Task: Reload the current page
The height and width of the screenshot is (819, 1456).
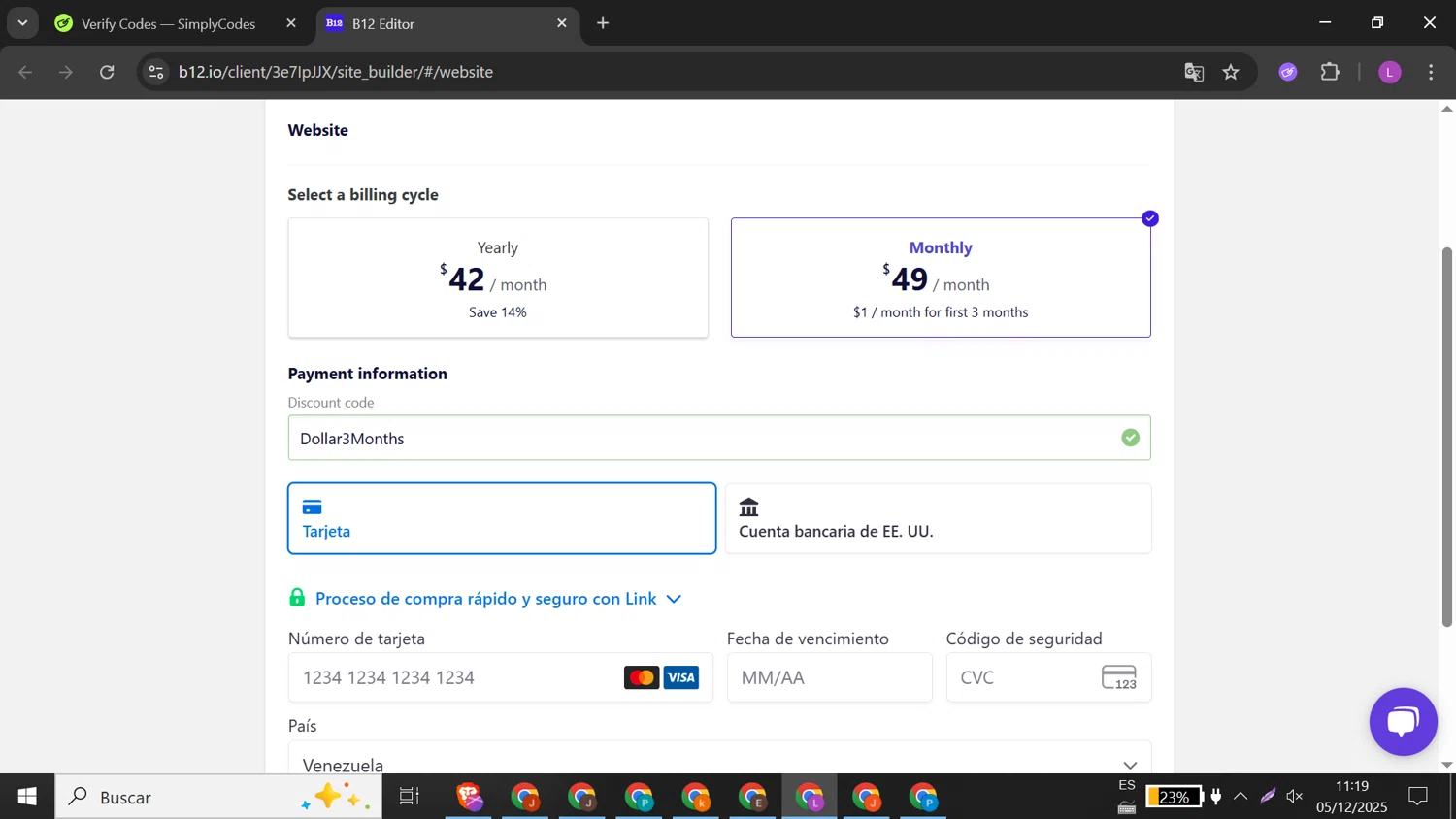Action: pos(107,72)
